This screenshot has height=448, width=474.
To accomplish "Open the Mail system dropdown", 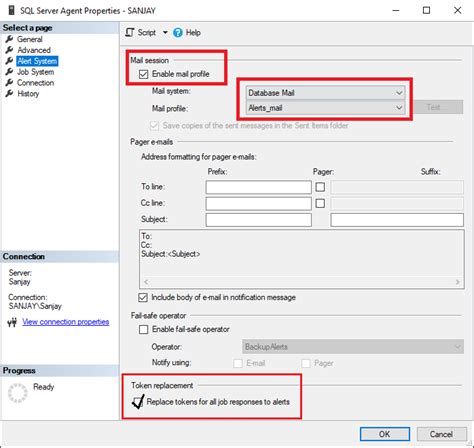I will point(326,93).
